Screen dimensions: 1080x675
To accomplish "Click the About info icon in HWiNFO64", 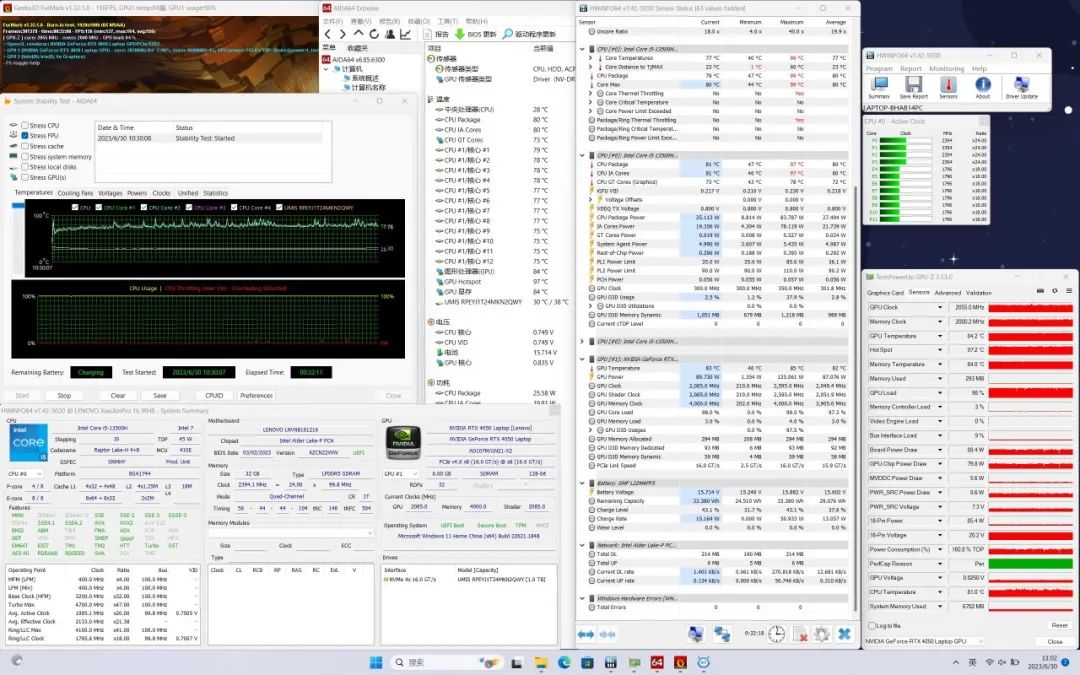I will pyautogui.click(x=982, y=86).
